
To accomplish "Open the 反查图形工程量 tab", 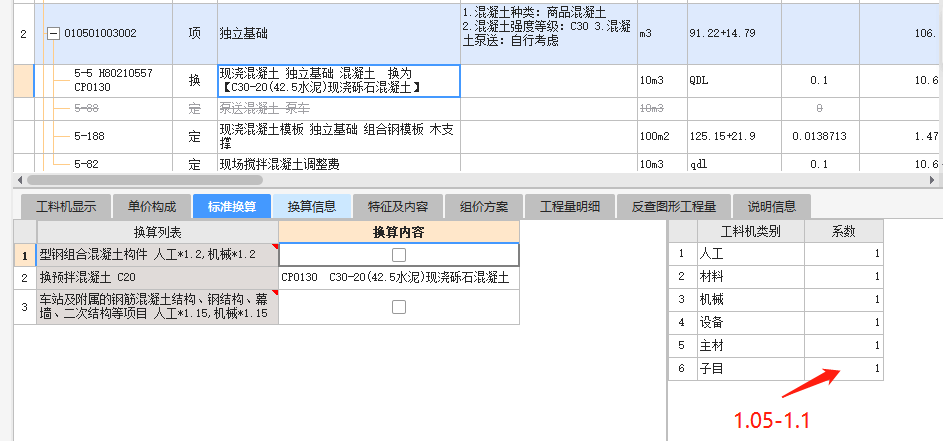I will [x=674, y=207].
